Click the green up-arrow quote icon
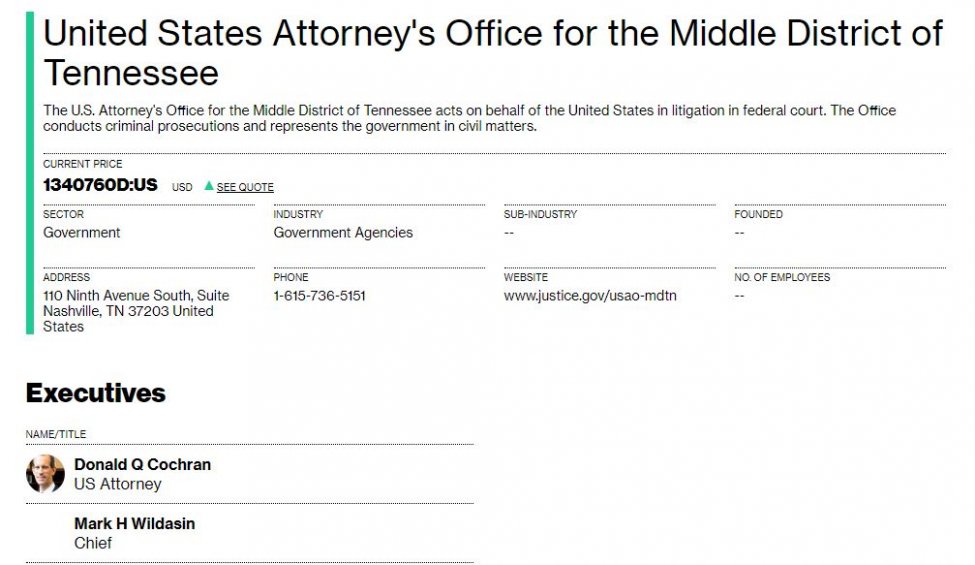The height and width of the screenshot is (565, 975). (x=209, y=186)
